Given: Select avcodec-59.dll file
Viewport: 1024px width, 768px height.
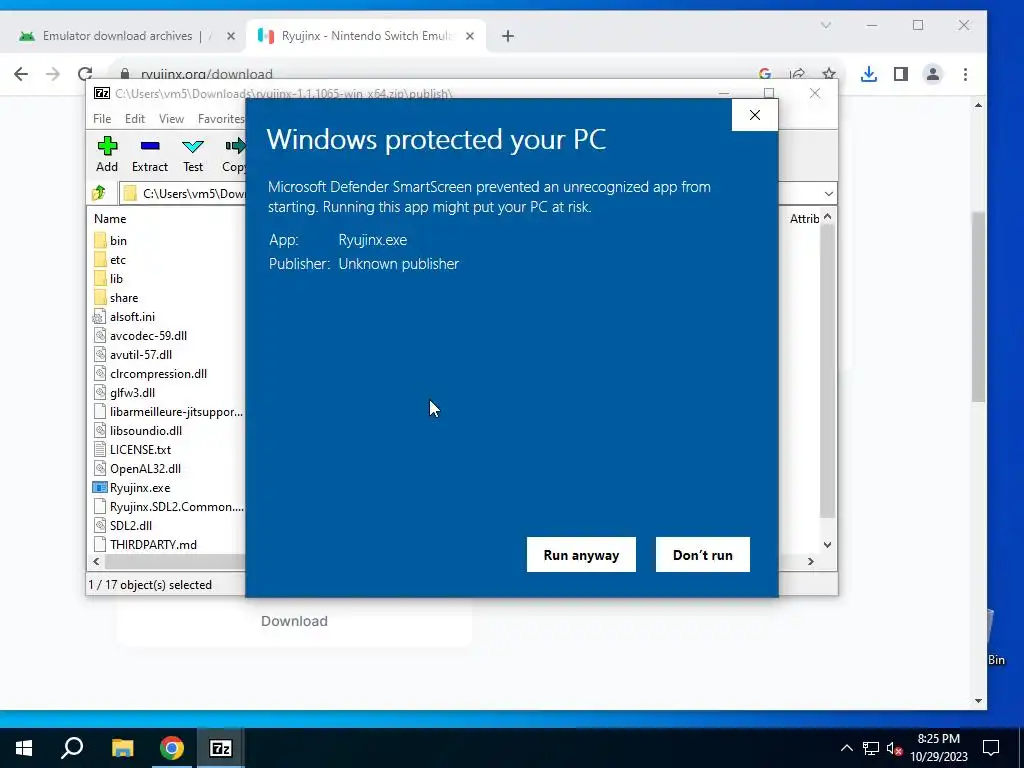Looking at the screenshot, I should [x=140, y=335].
